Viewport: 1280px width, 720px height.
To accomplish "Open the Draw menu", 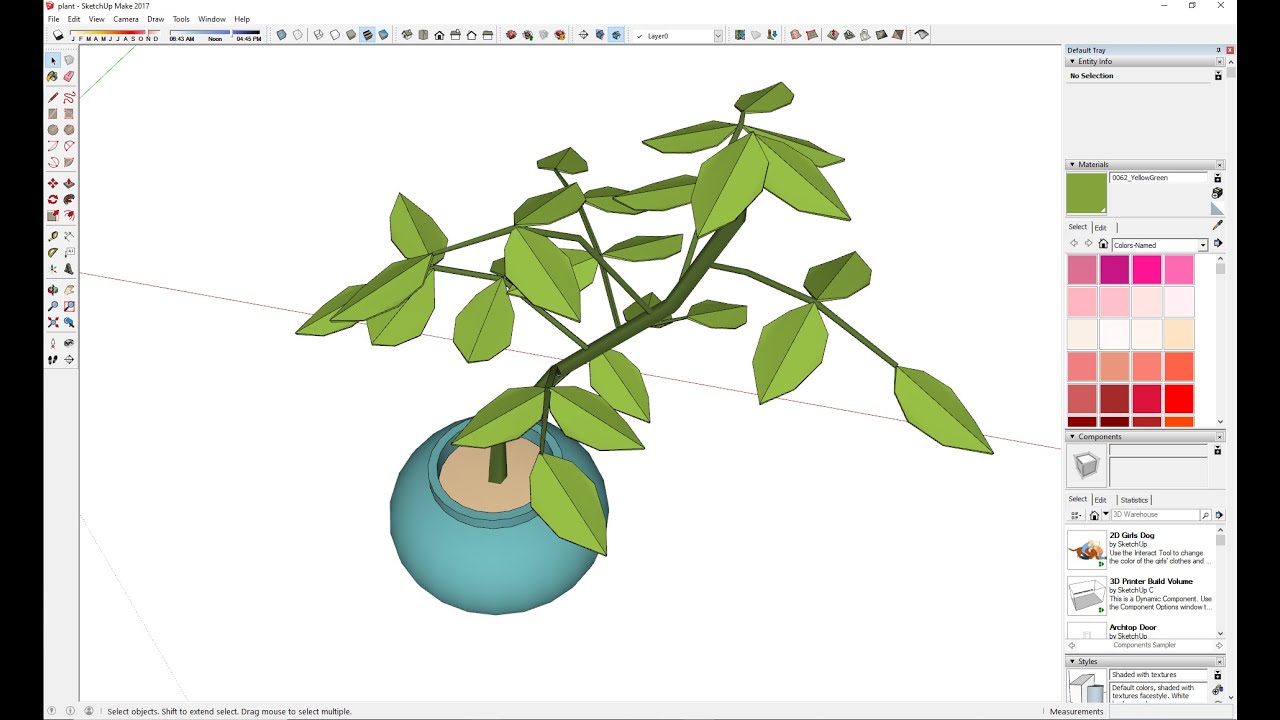I will pyautogui.click(x=155, y=19).
